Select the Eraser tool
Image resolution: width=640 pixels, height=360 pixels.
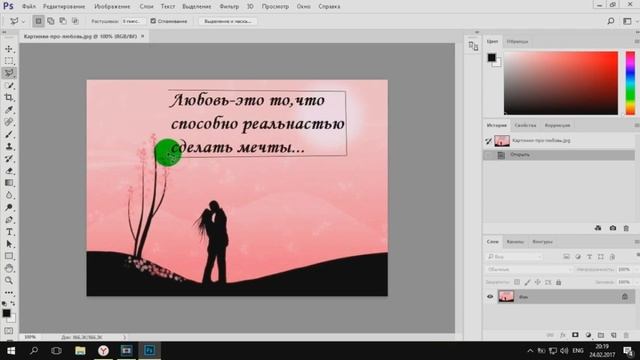(9, 171)
